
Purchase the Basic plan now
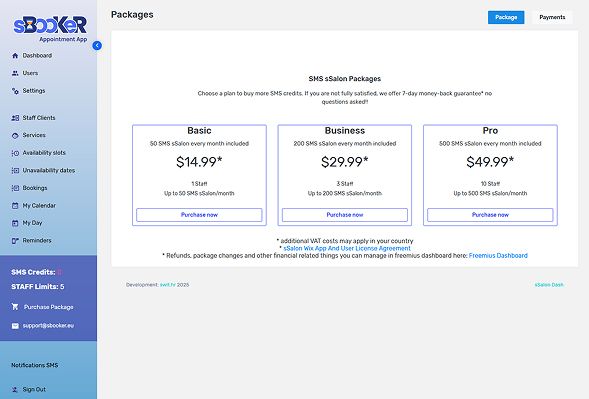coord(199,215)
